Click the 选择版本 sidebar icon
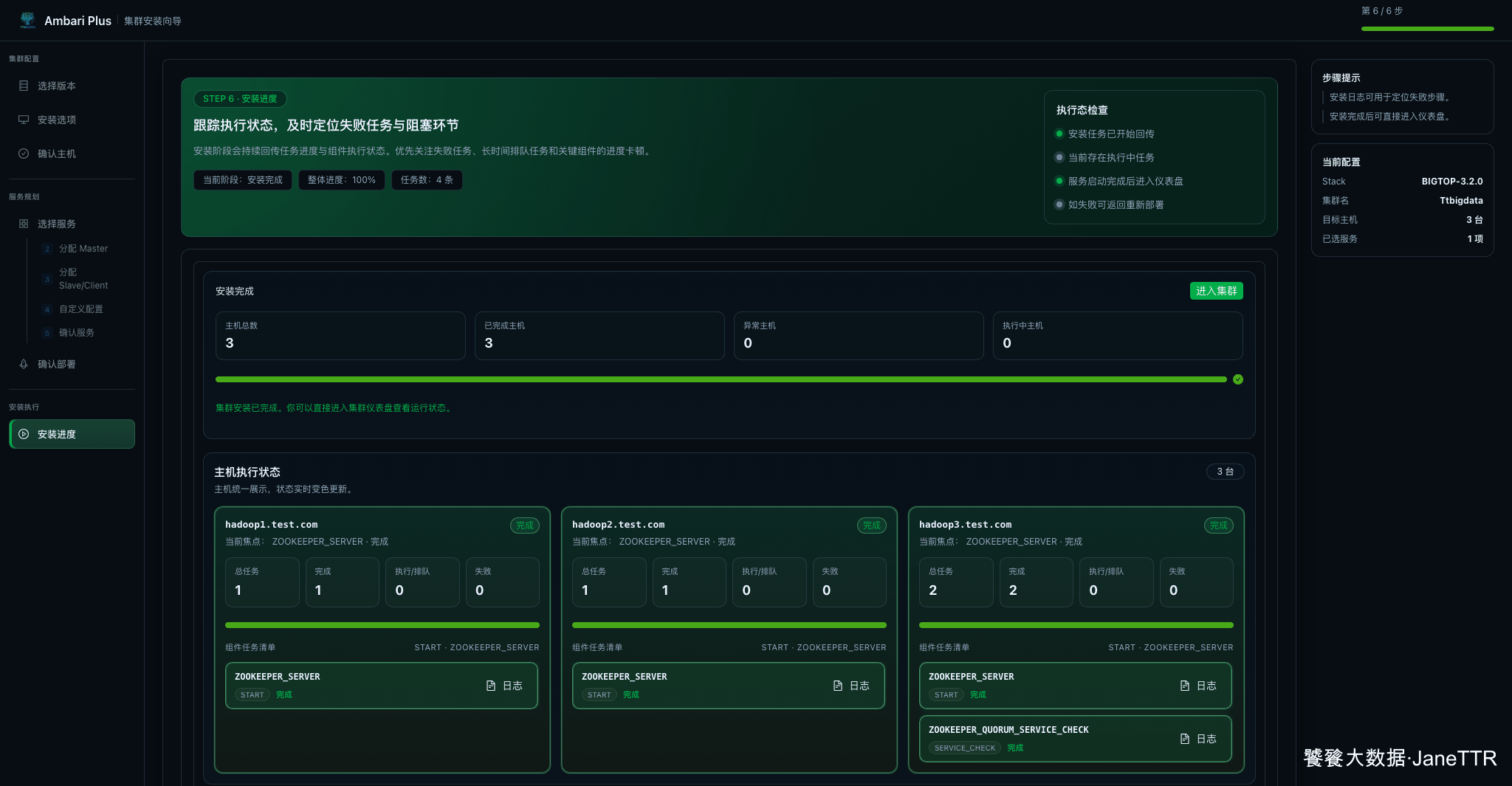1512x786 pixels. 24,86
